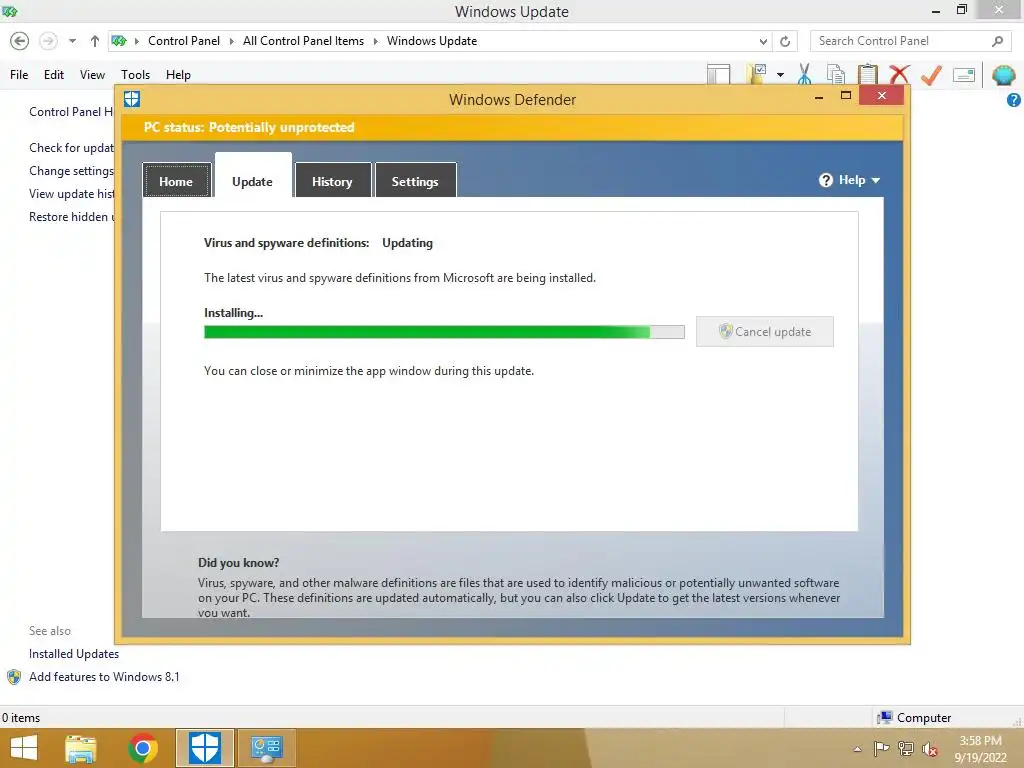Open the File menu
The width and height of the screenshot is (1024, 768).
point(19,74)
